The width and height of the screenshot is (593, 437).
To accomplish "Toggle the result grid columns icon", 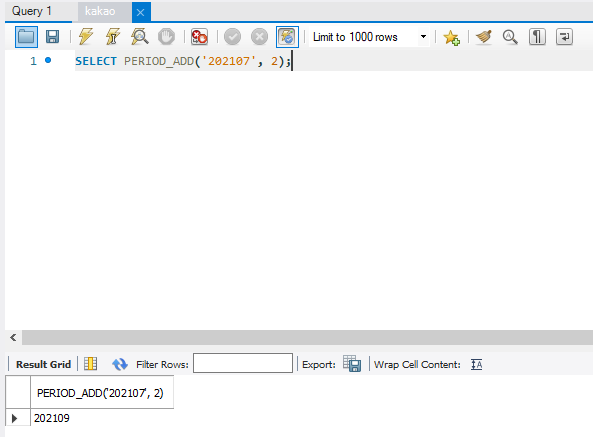I will pyautogui.click(x=91, y=364).
